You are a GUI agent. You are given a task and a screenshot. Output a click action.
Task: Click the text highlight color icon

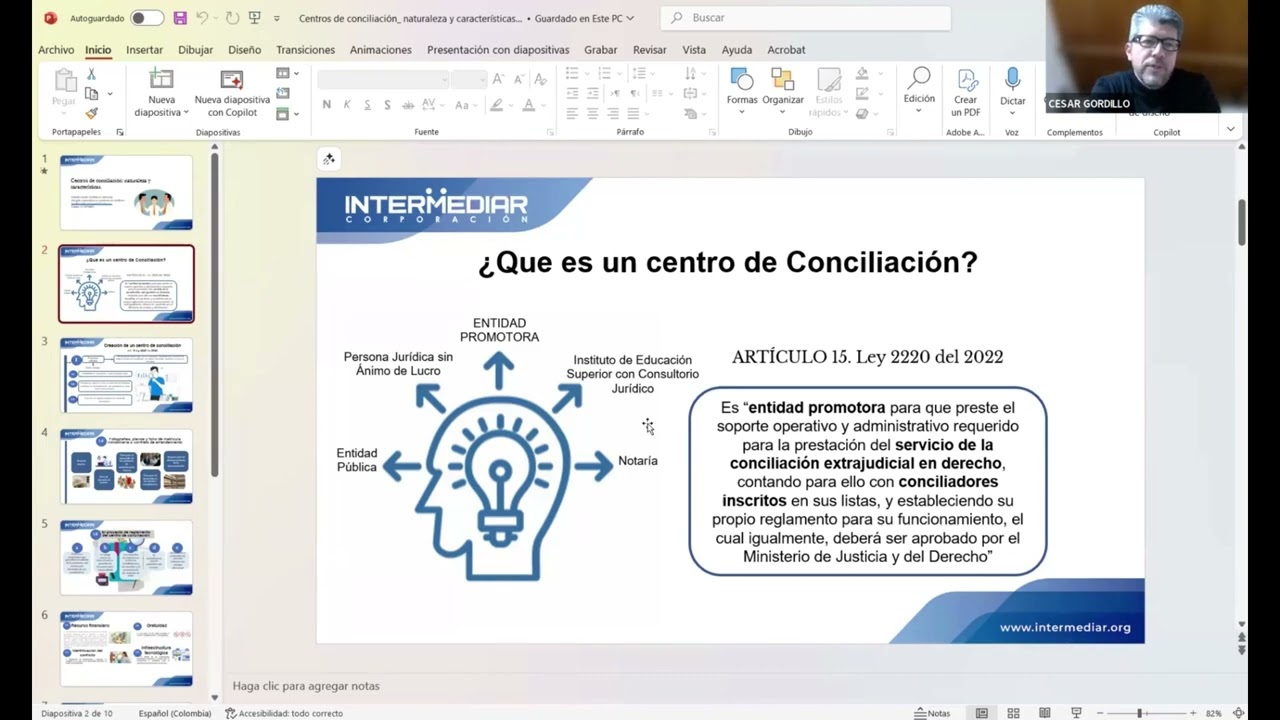497,105
